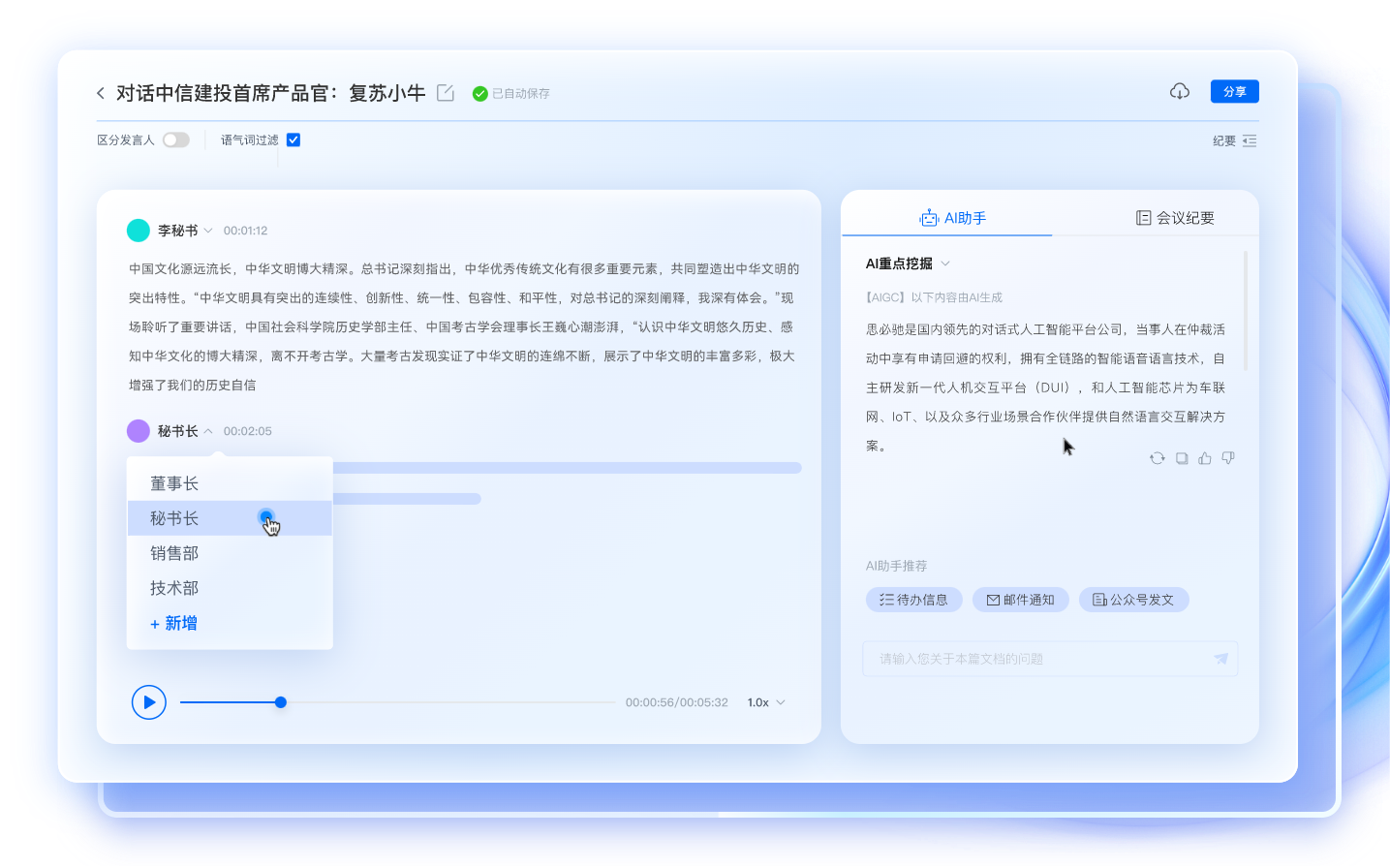This screenshot has width=1390, height=868.
Task: Open the 李秘书 speaker dropdown
Action: pyautogui.click(x=208, y=231)
